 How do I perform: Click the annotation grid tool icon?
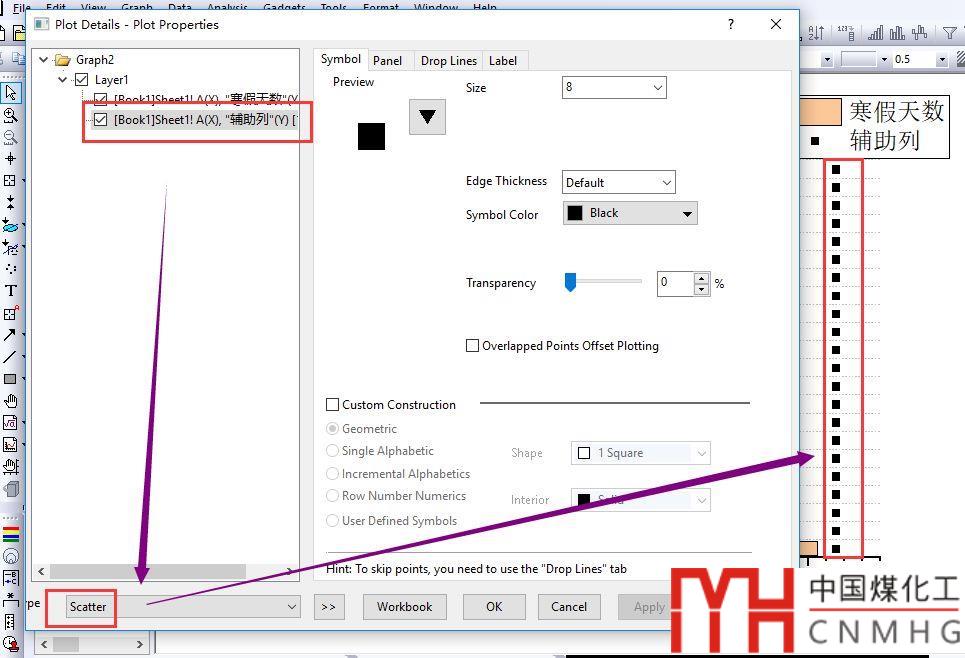[x=10, y=313]
